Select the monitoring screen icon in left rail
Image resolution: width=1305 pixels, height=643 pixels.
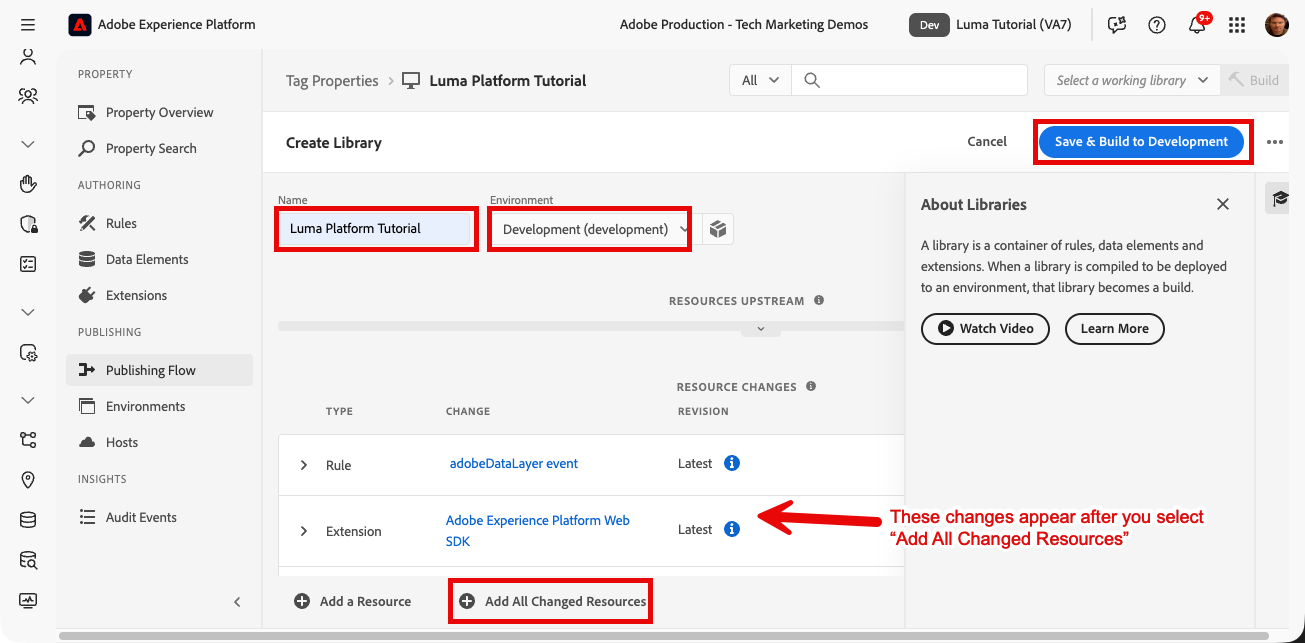click(x=28, y=600)
